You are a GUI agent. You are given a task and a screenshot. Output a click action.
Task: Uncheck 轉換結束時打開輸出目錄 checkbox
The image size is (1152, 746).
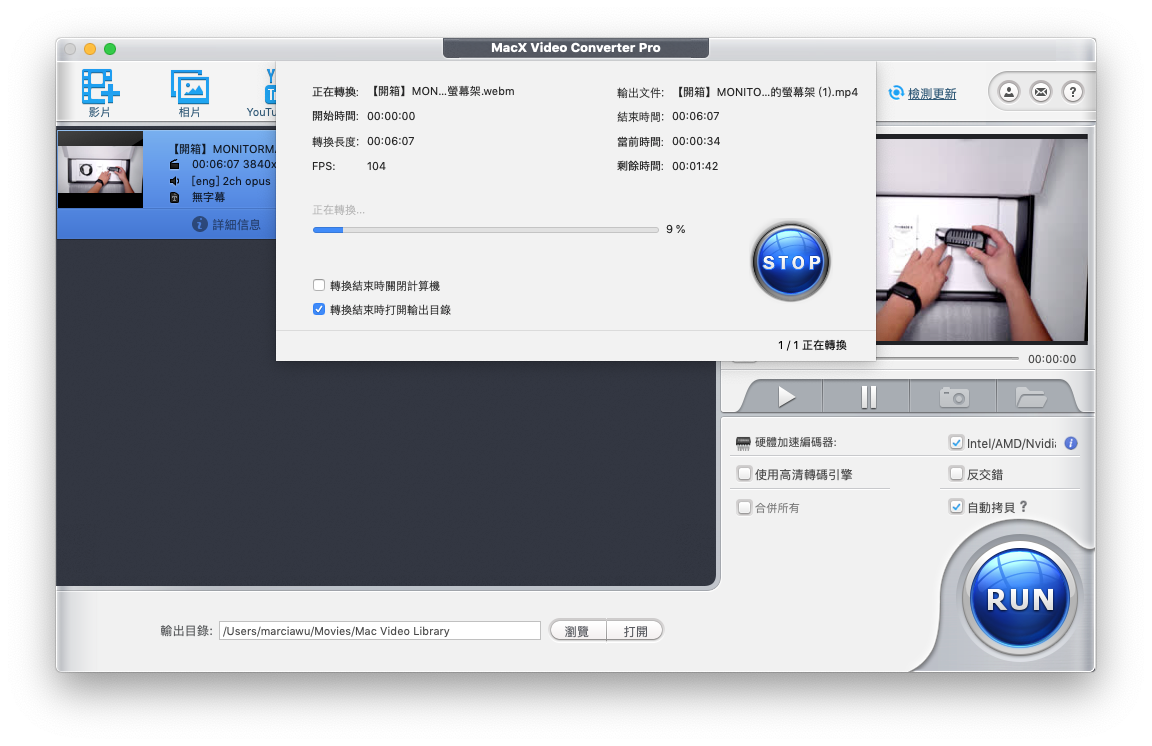319,309
